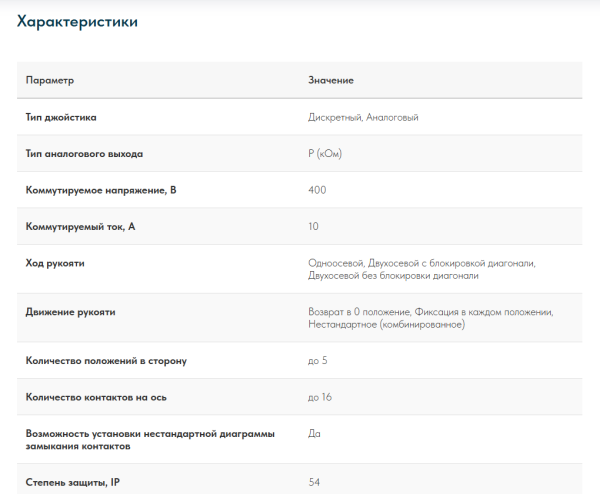Select the Ход рукояти row label

click(55, 263)
